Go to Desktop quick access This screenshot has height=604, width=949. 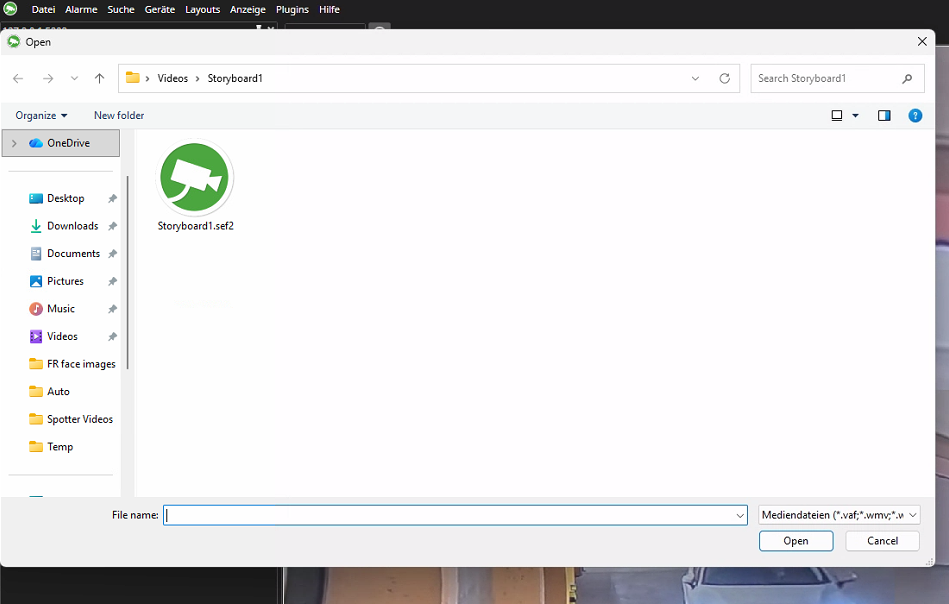65,199
